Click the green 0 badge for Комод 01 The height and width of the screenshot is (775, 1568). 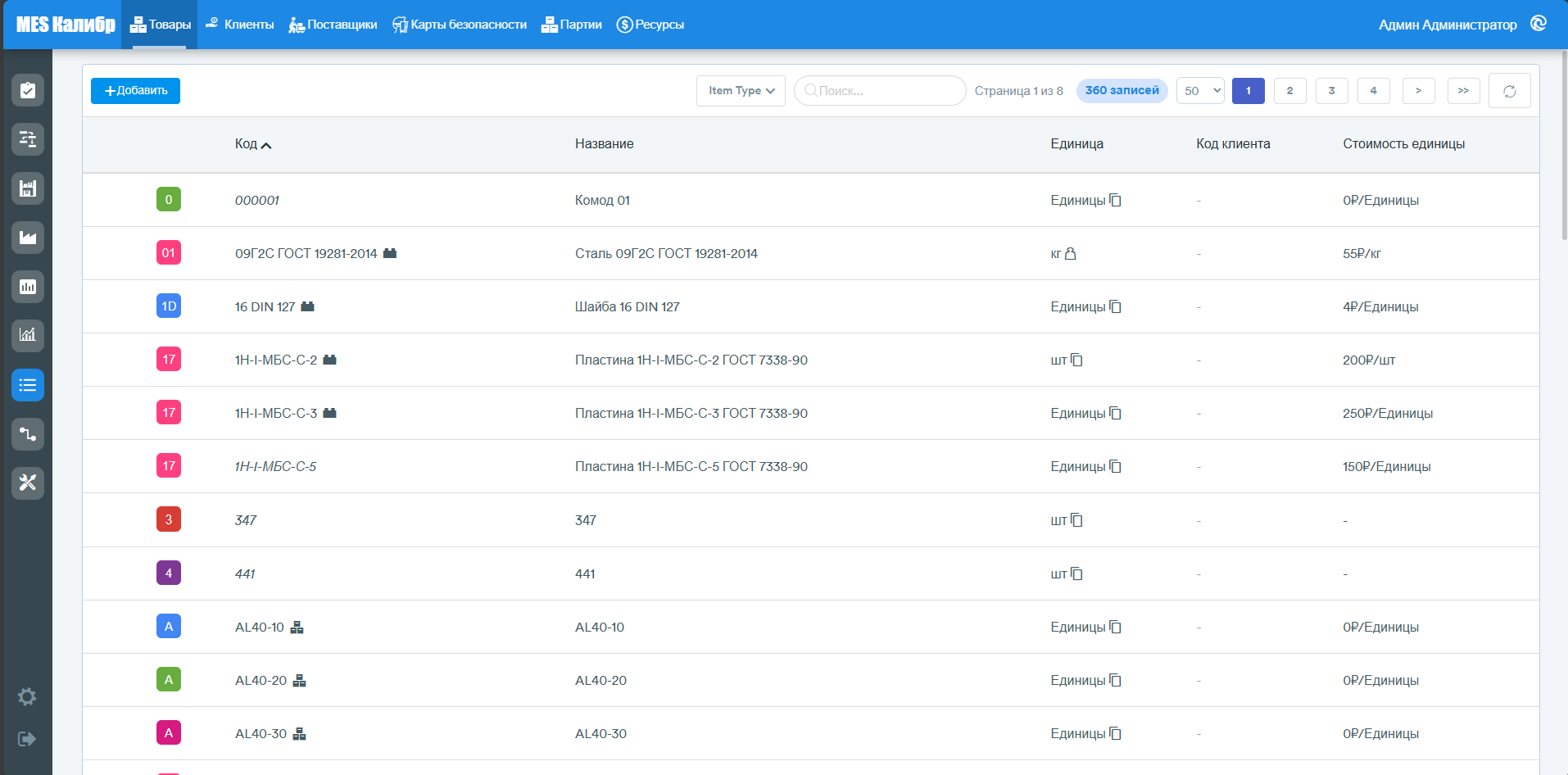(169, 199)
